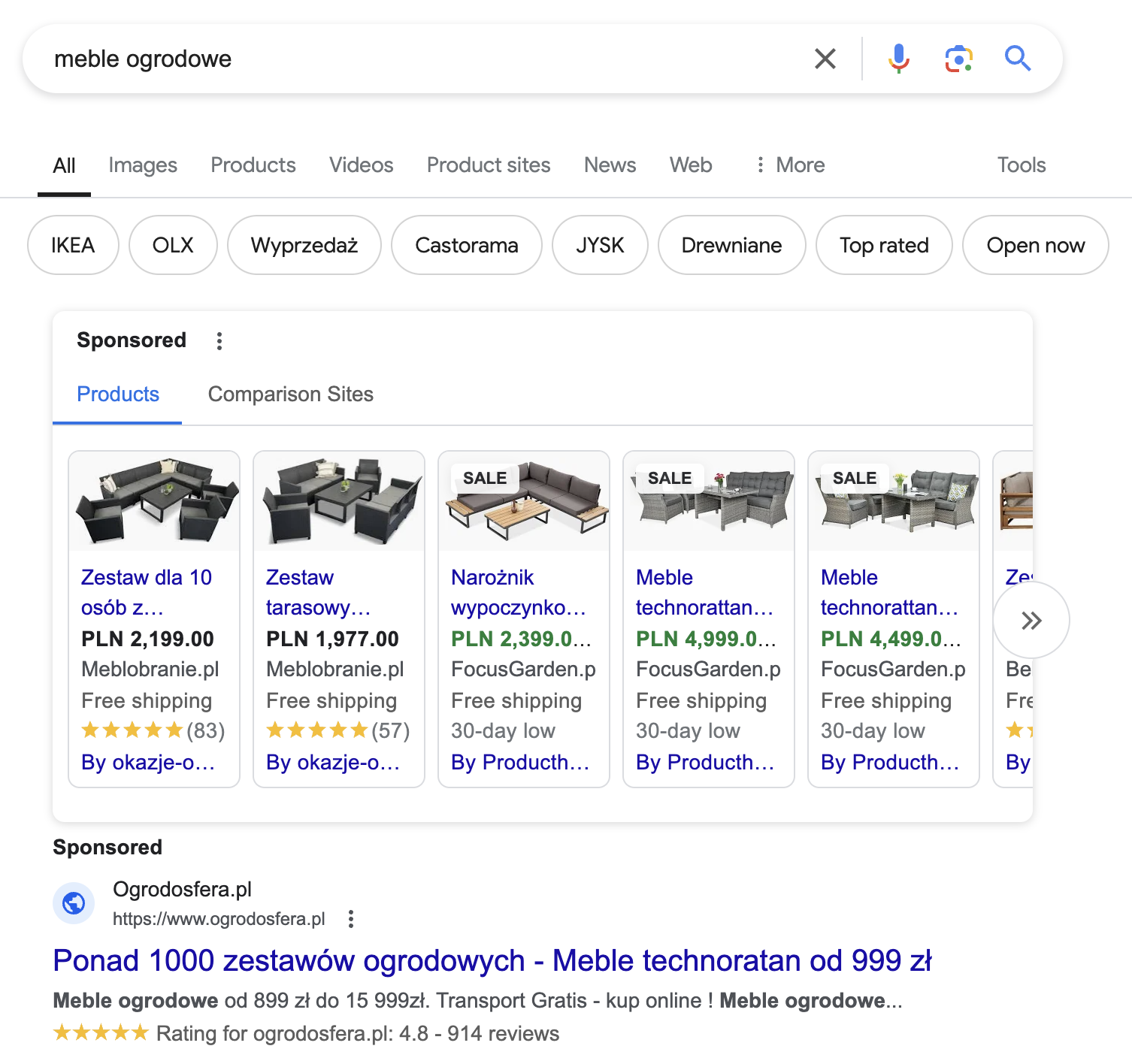Select the sponsored Products sub-tab

[118, 394]
